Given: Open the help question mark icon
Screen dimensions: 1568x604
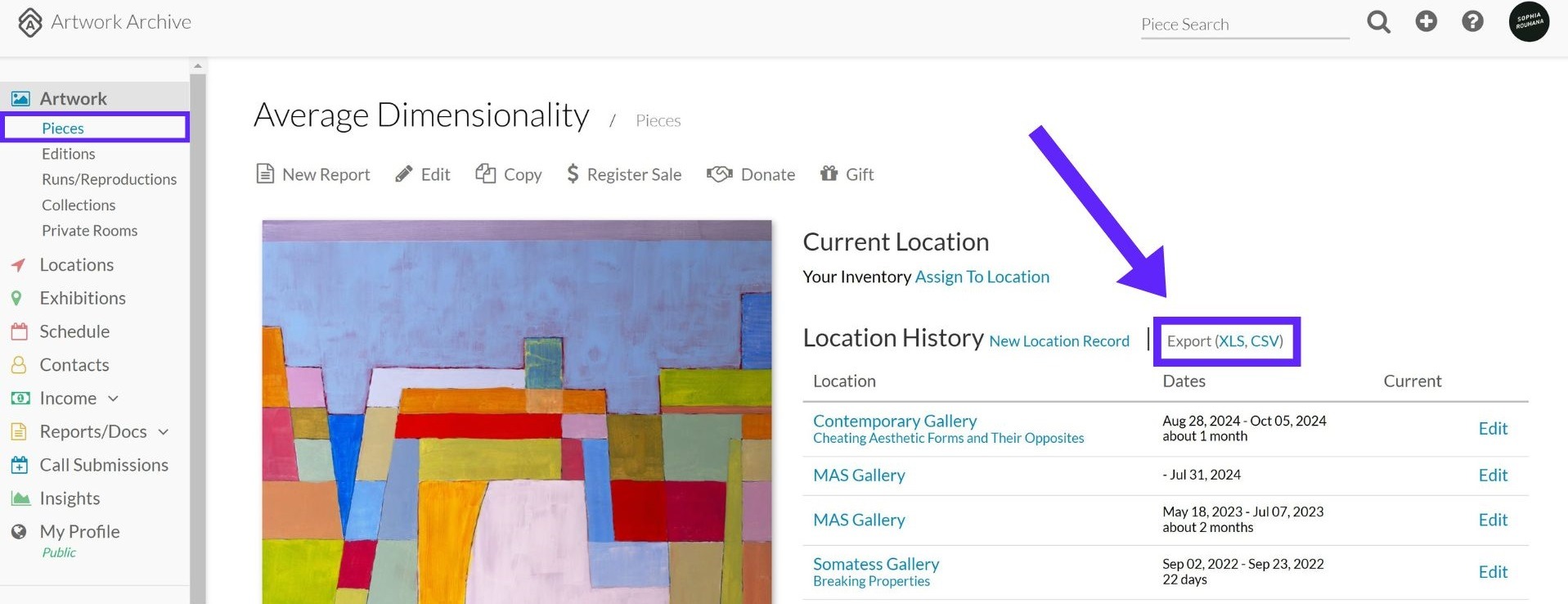Looking at the screenshot, I should [1472, 21].
